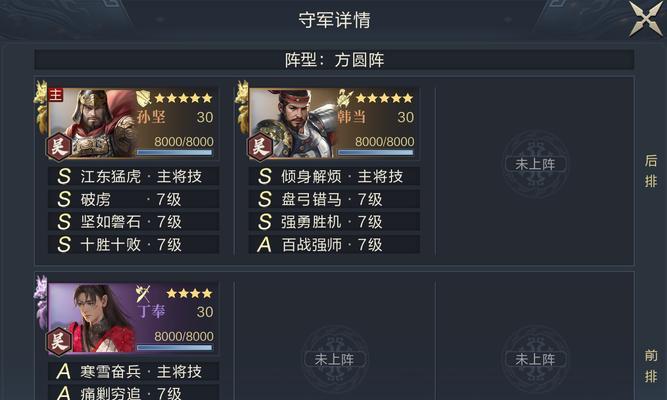Tap the shield troop icon beside 孙坚

tap(144, 98)
